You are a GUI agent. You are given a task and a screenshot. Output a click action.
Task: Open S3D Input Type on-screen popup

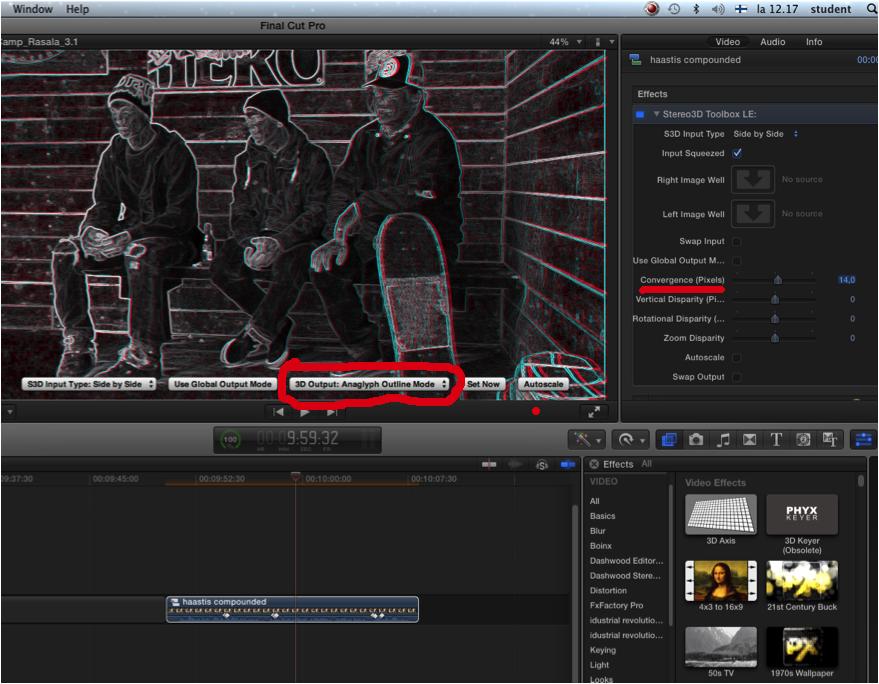(89, 384)
